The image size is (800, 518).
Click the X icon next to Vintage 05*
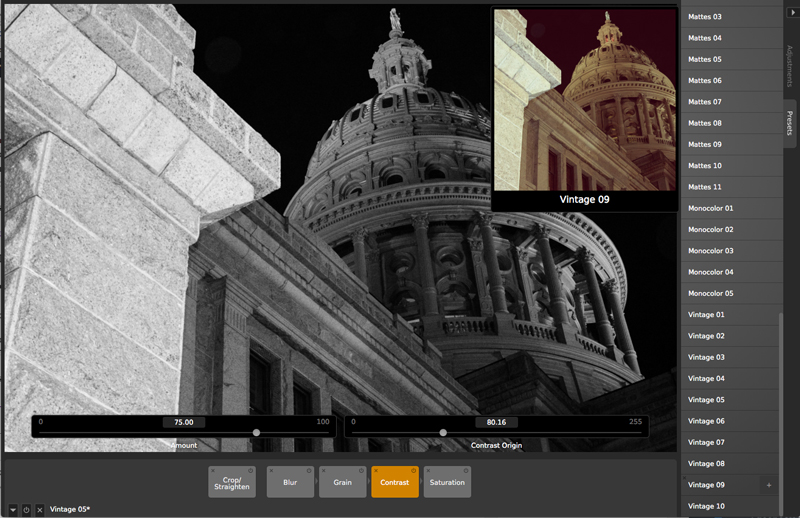(39, 510)
